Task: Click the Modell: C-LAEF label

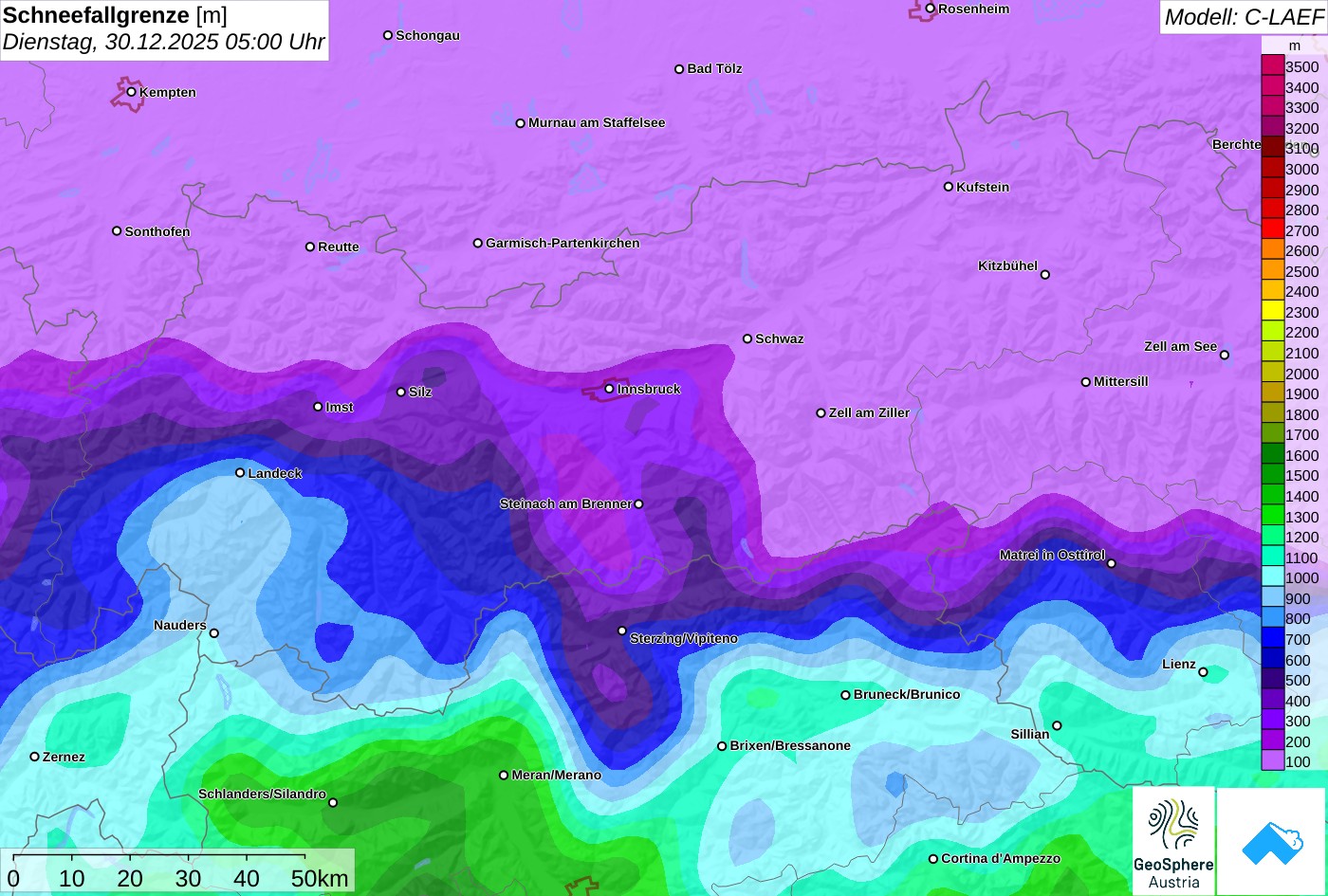Action: click(1243, 17)
